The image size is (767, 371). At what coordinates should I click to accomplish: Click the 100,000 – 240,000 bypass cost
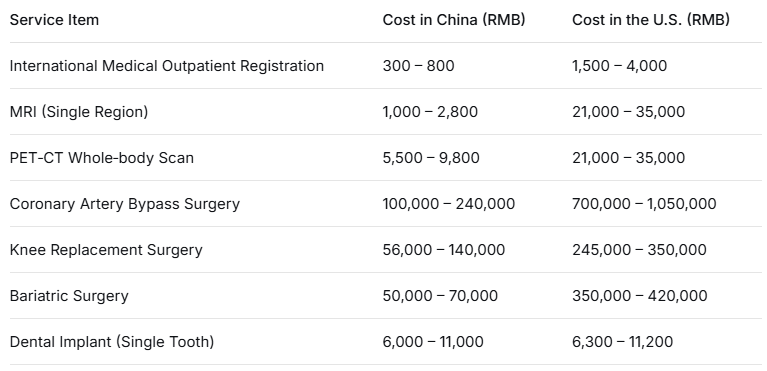point(449,204)
